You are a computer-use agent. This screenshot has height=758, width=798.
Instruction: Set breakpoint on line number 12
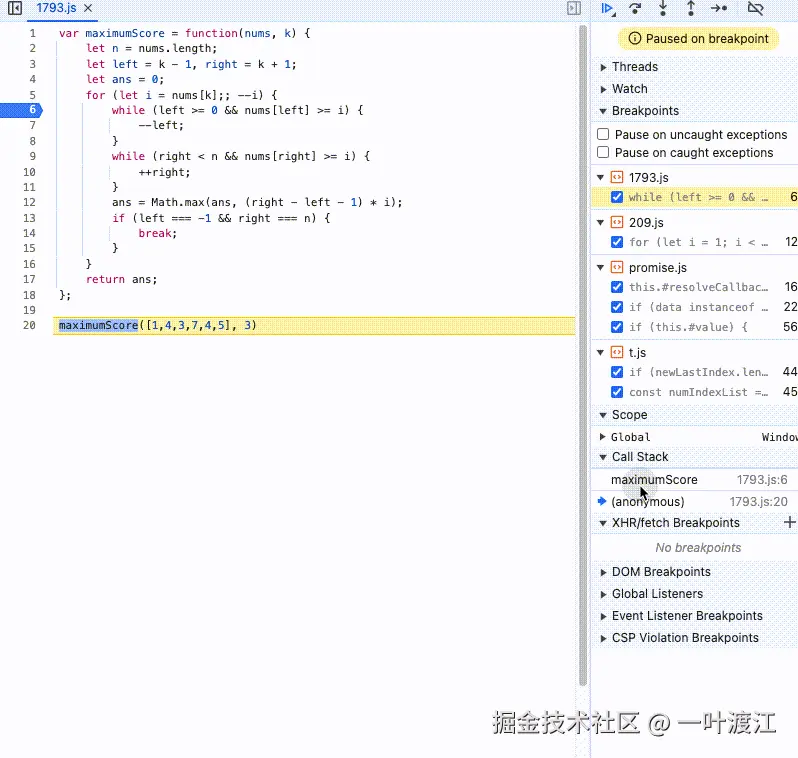(29, 203)
